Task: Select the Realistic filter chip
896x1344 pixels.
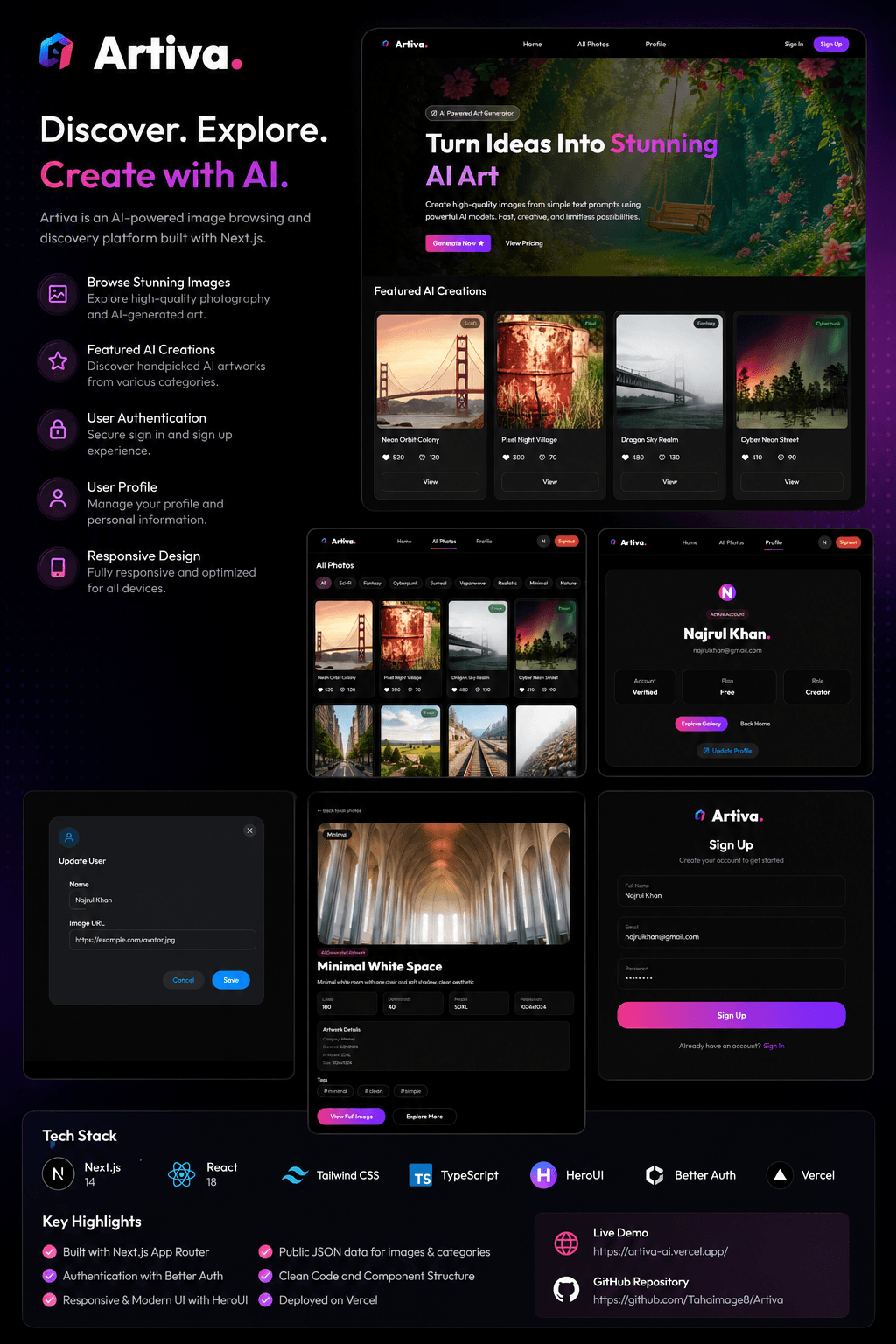Action: coord(507,583)
